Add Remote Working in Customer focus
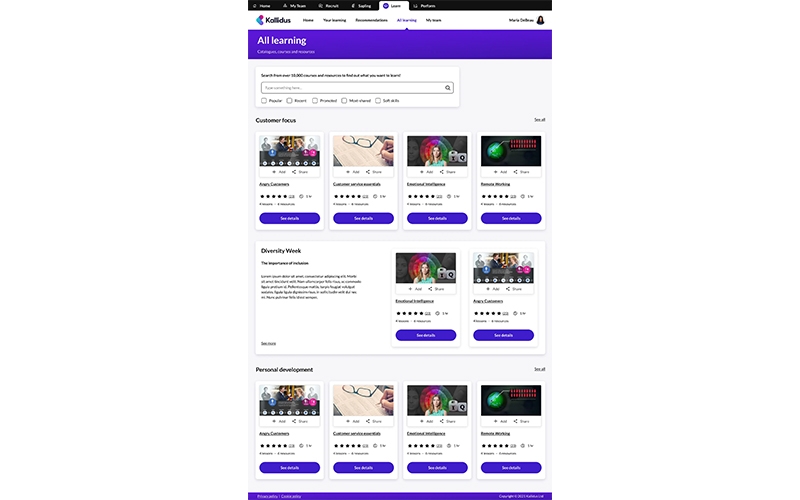 [501, 172]
